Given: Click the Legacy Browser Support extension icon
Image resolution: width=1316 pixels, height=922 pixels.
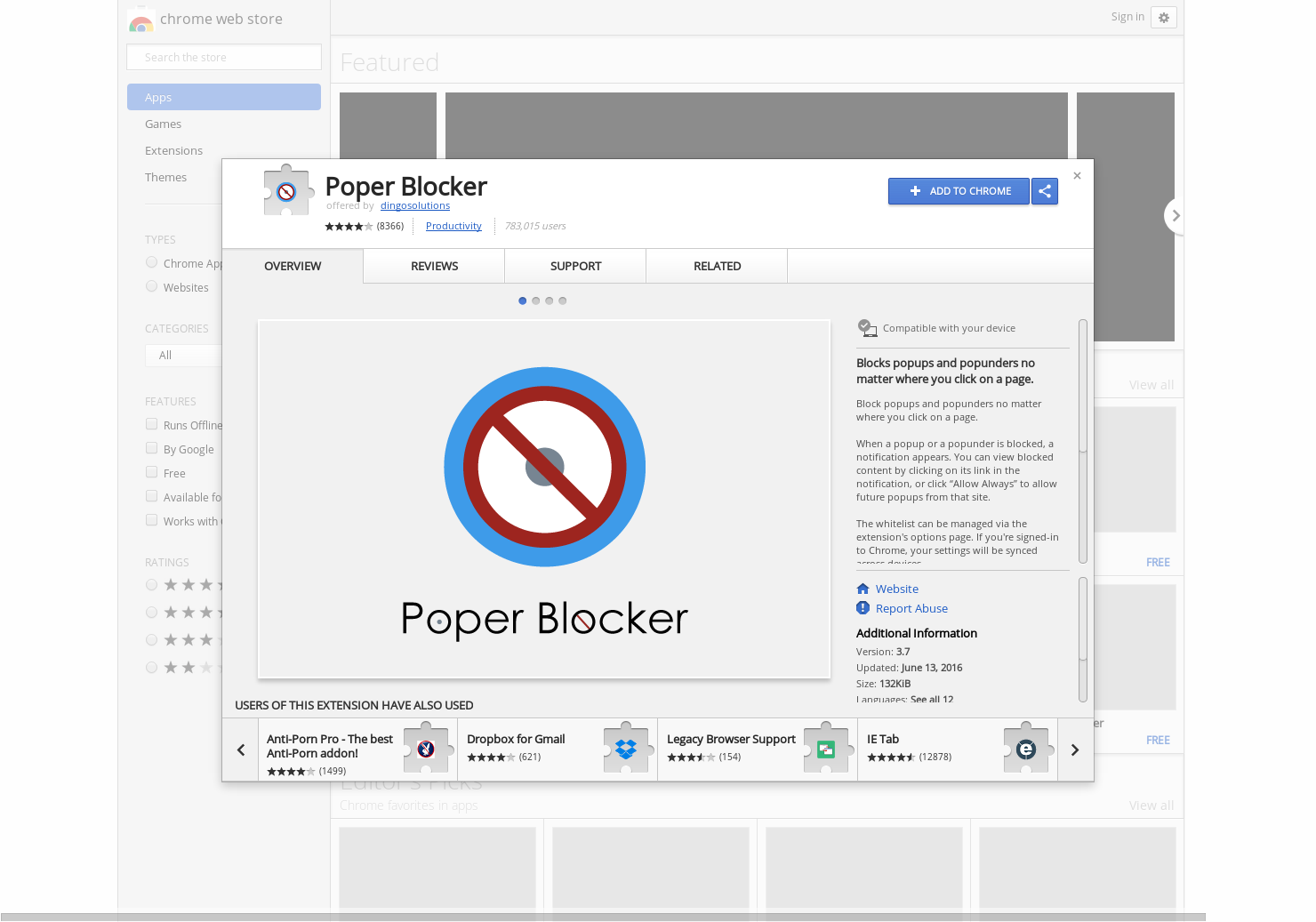Looking at the screenshot, I should pyautogui.click(x=827, y=749).
